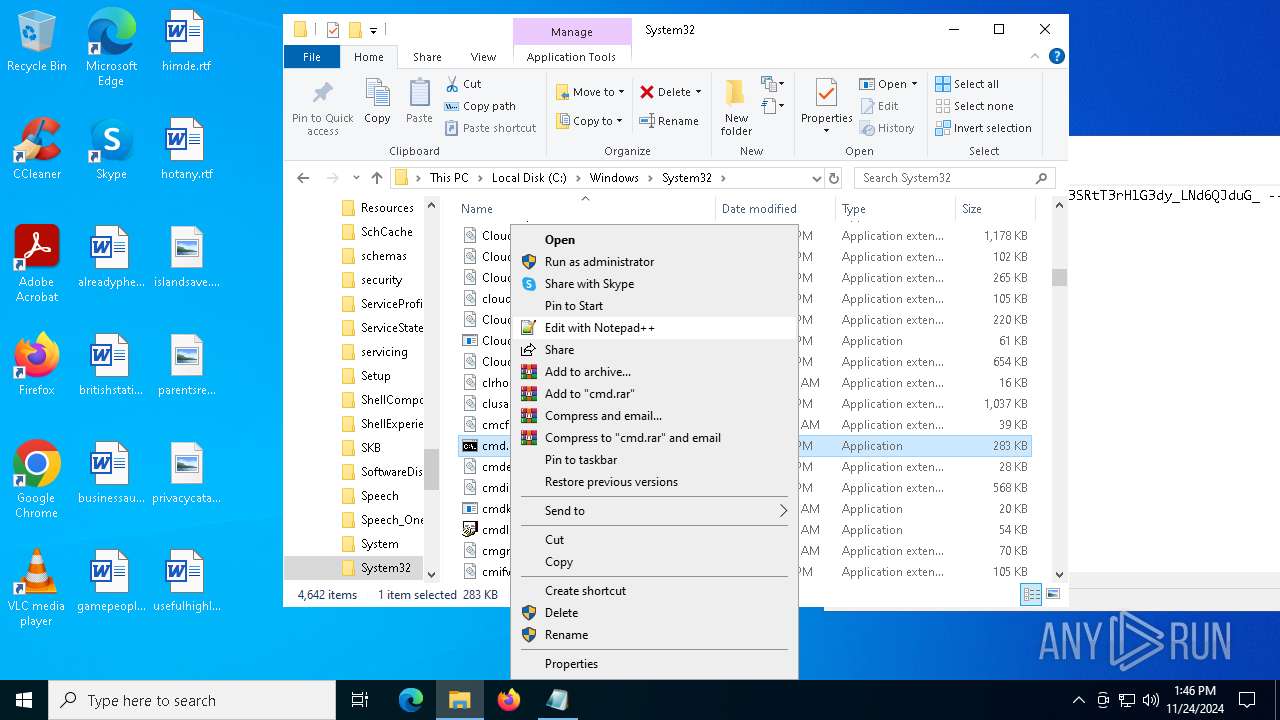Click Select all in the ribbon

(x=967, y=84)
